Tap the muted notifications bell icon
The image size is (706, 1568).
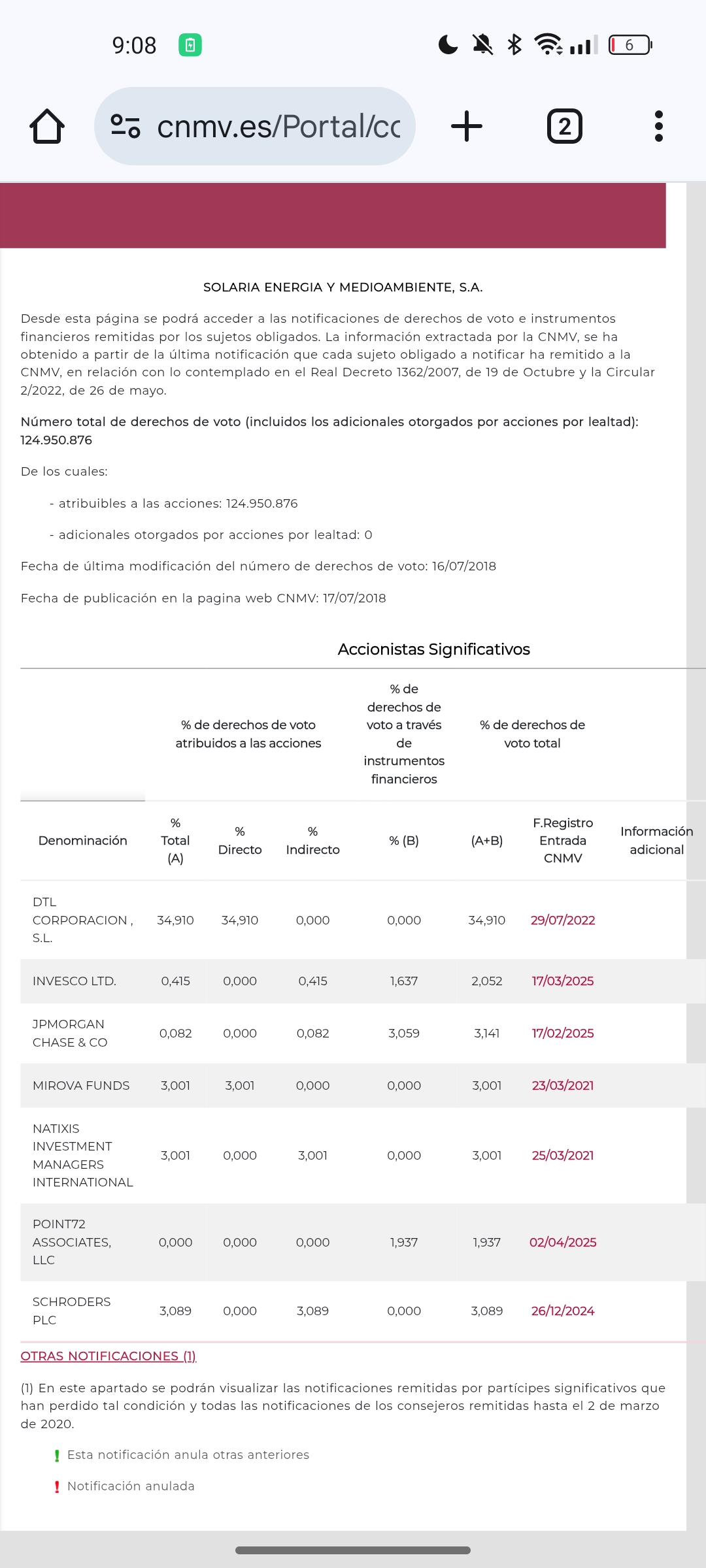(x=483, y=44)
